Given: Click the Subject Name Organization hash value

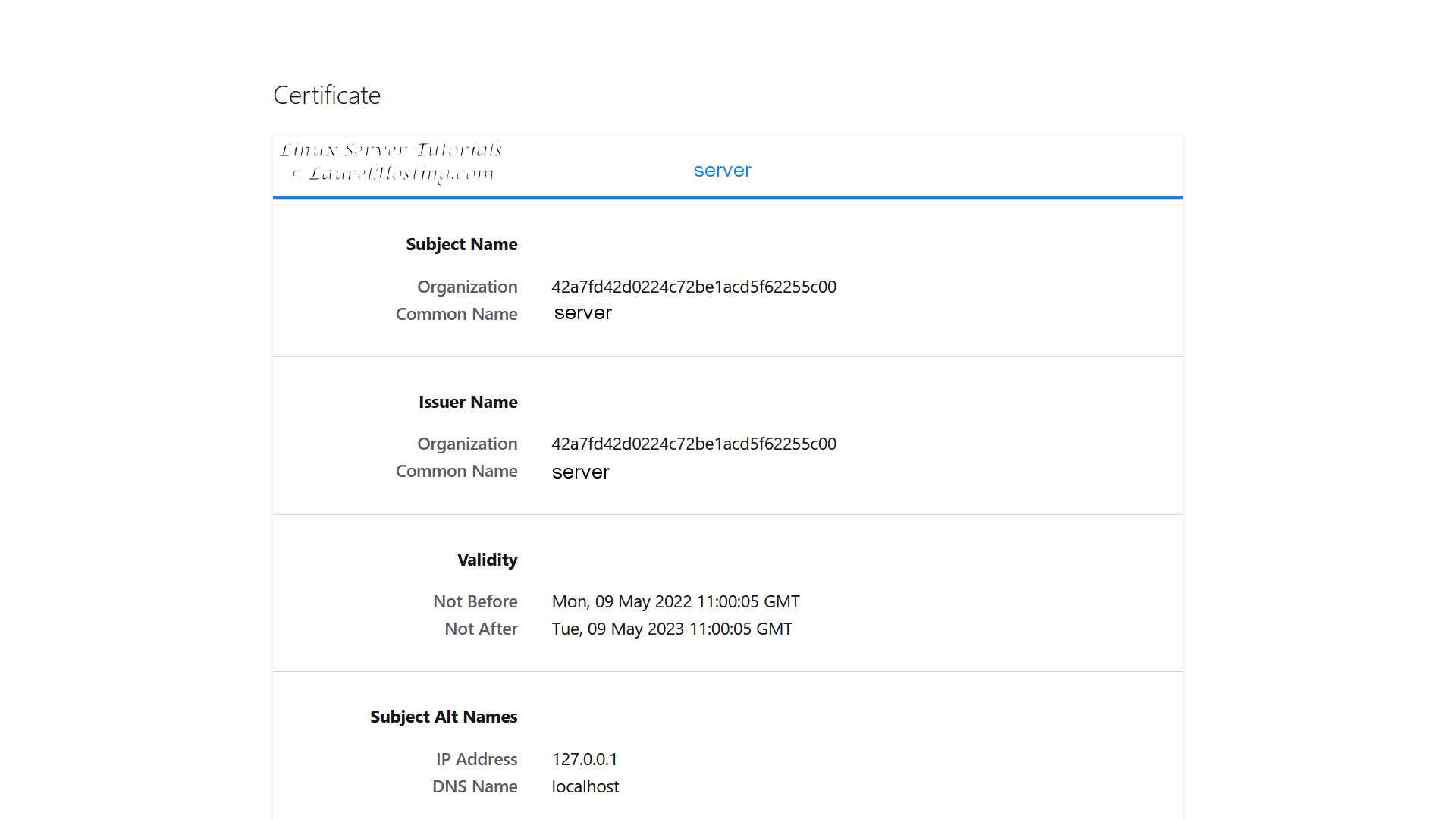Looking at the screenshot, I should pyautogui.click(x=694, y=287).
